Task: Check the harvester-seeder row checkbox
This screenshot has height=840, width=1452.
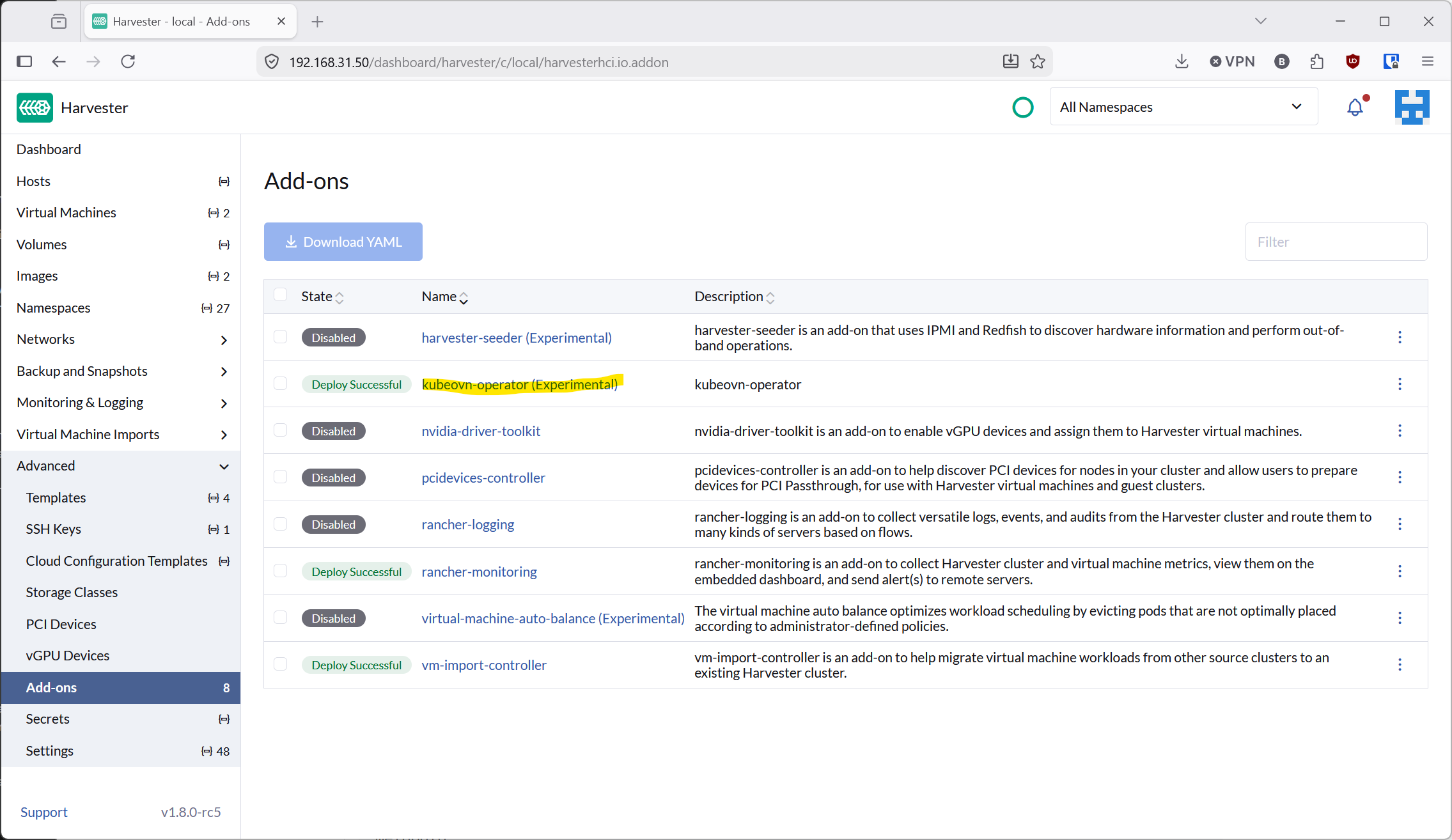Action: [280, 337]
